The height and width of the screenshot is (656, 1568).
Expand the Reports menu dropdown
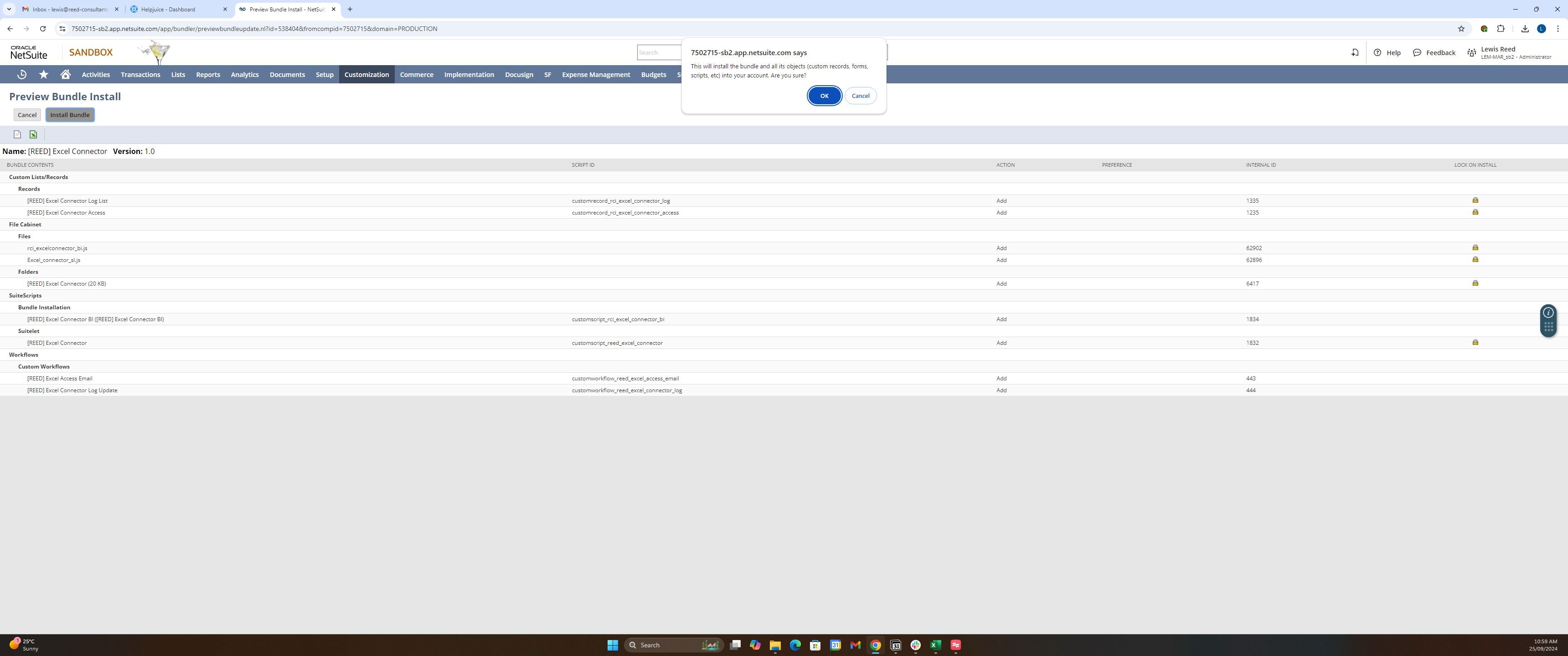point(207,74)
